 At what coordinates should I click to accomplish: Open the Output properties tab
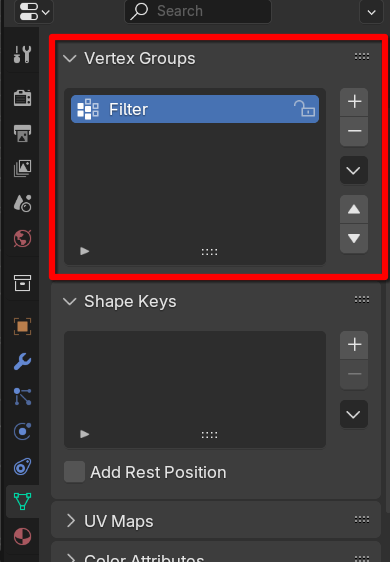[x=22, y=133]
